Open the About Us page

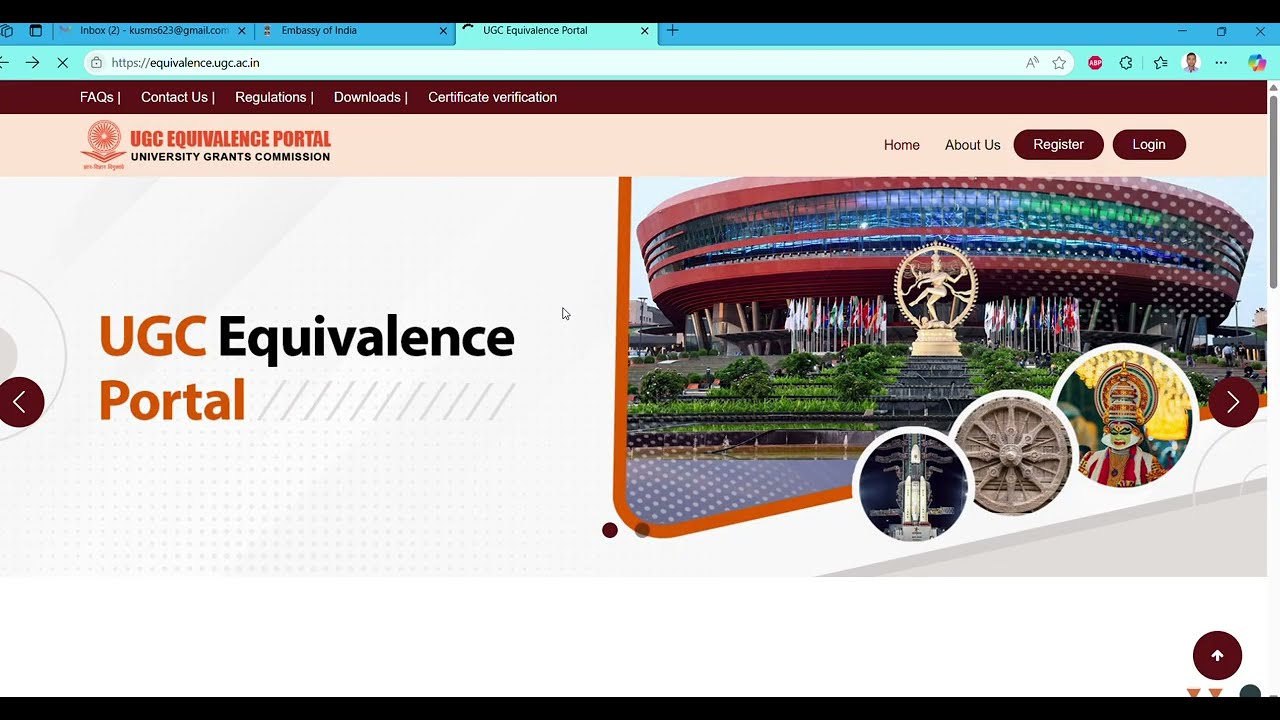point(972,145)
